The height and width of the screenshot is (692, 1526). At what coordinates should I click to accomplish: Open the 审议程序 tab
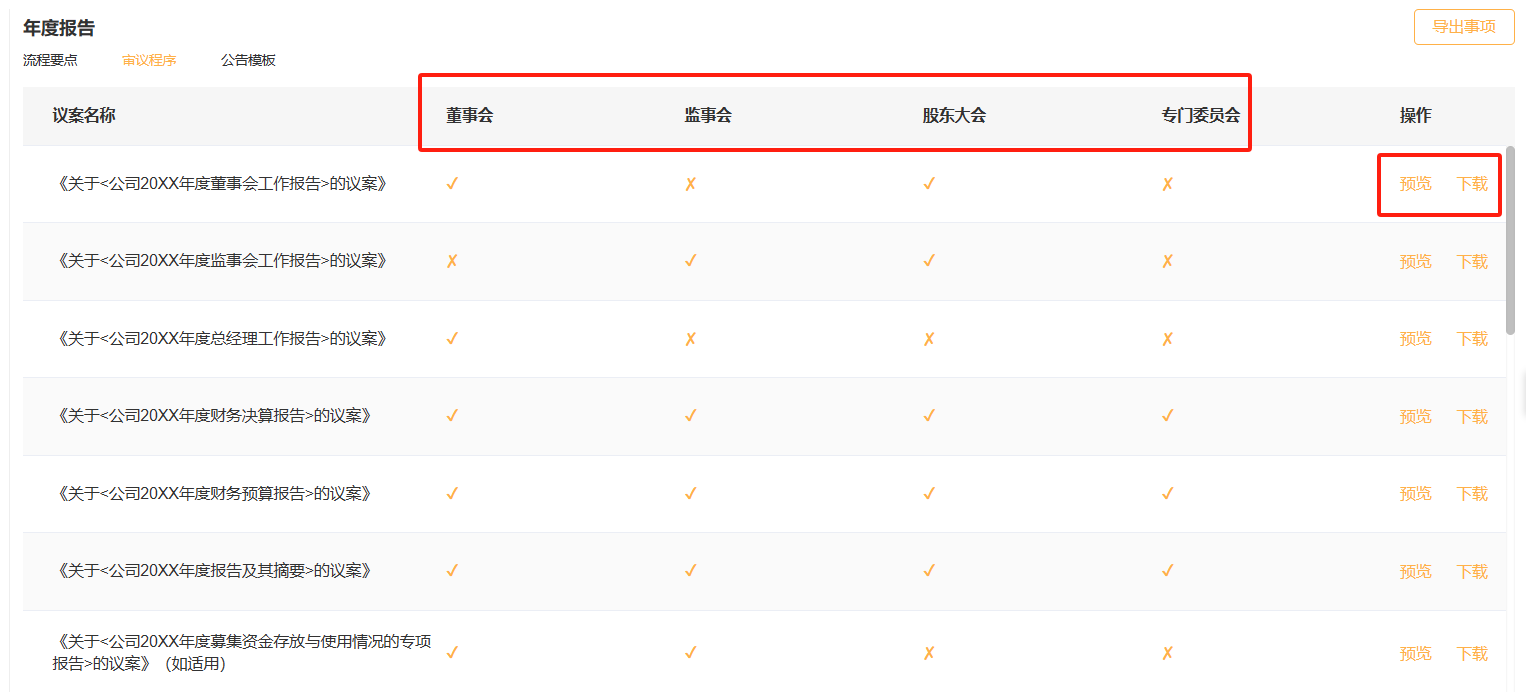click(x=149, y=60)
